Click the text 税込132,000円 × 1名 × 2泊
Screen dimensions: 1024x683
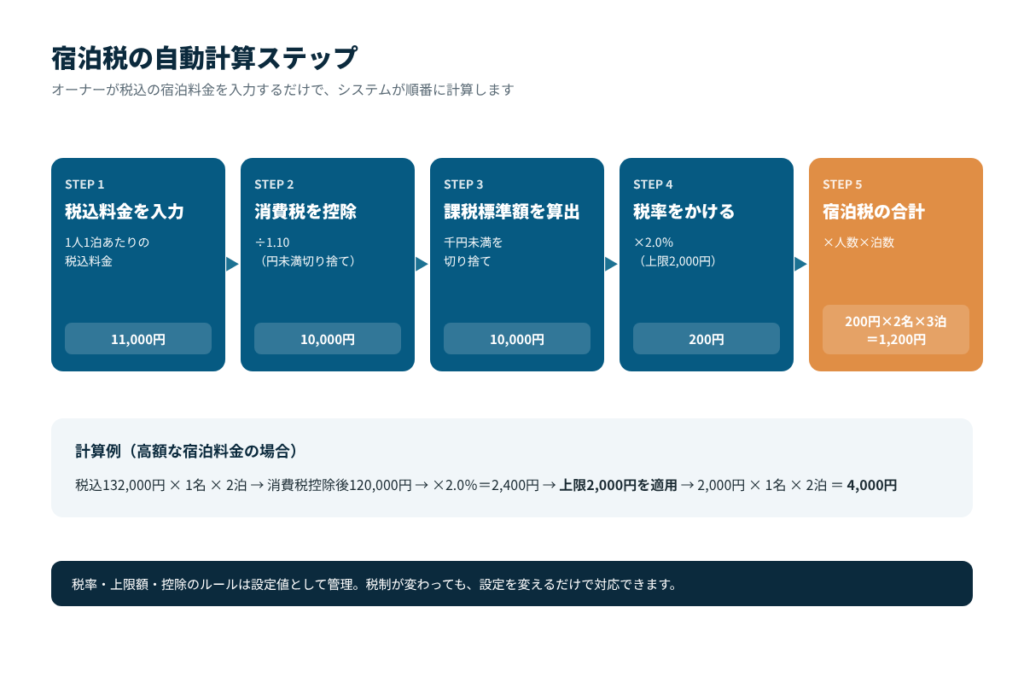(161, 485)
